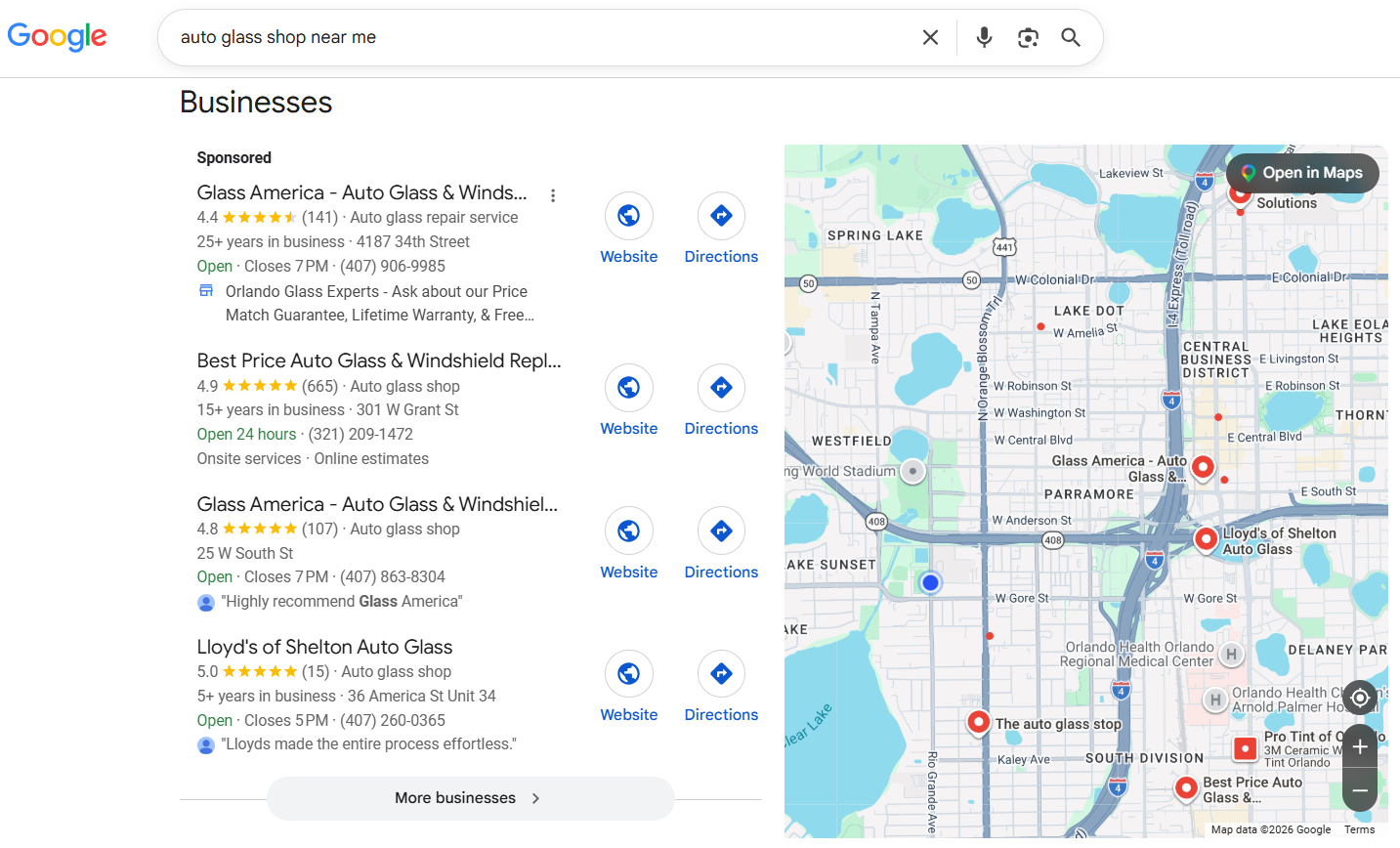The height and width of the screenshot is (848, 1400).
Task: Click the 'PARRAMORE' neighborhood label on map
Action: [1089, 494]
